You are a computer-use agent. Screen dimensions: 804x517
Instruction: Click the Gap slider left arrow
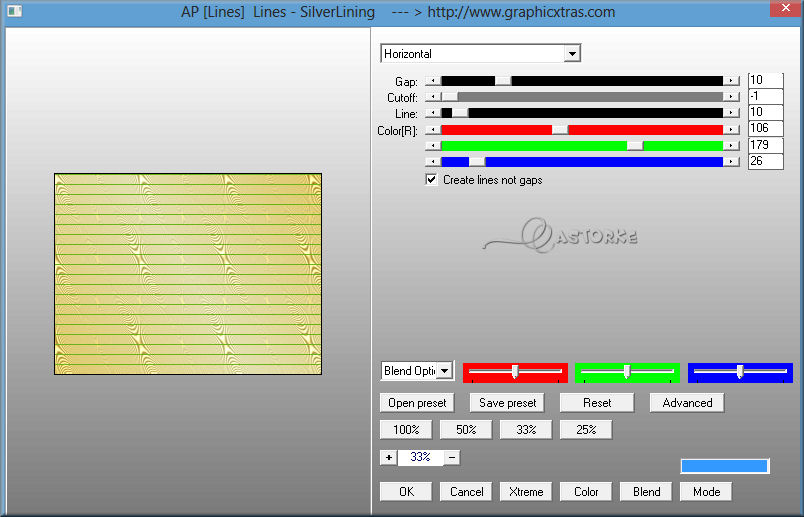click(x=433, y=81)
